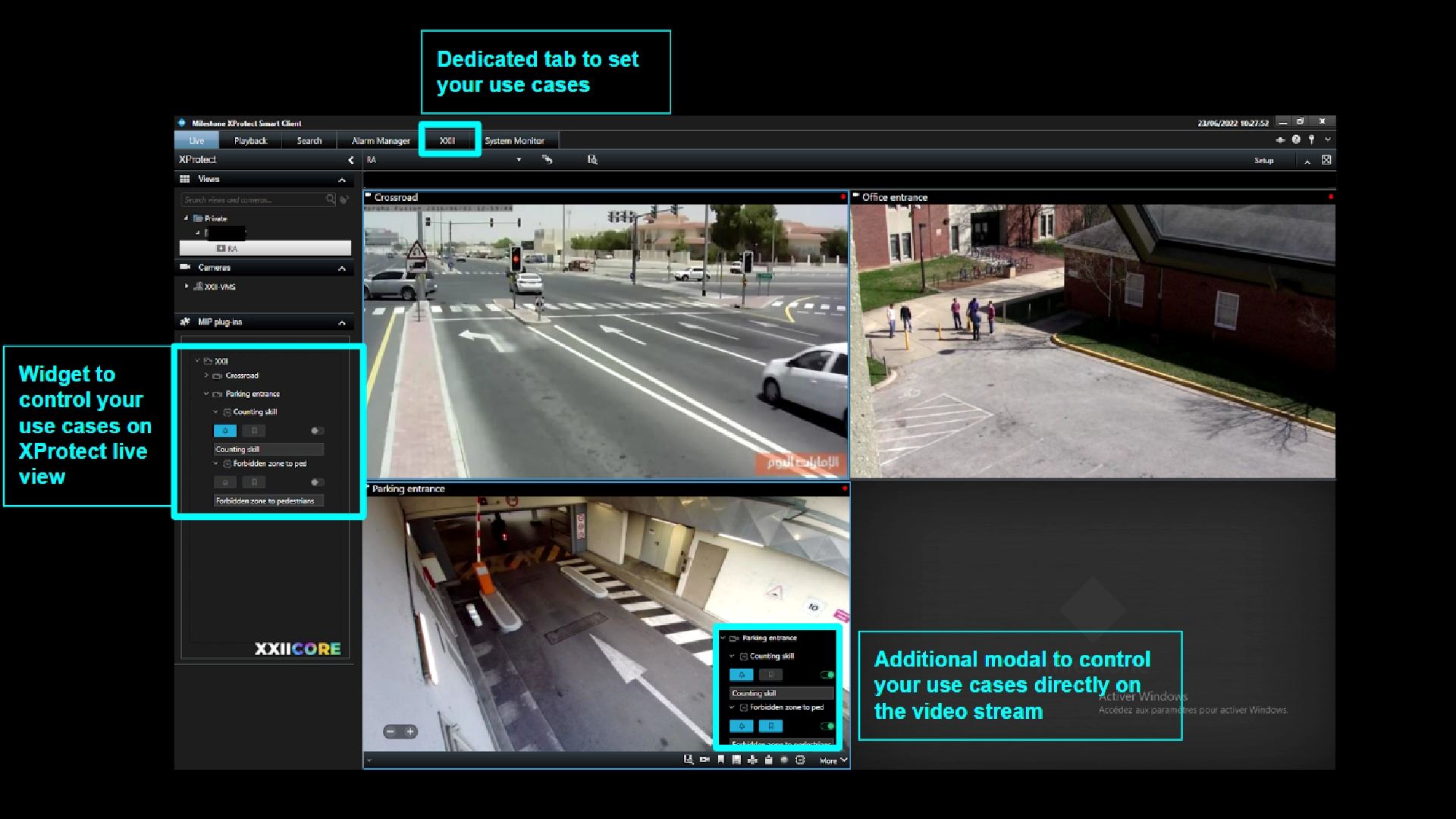
Task: Click camera search icon in Parking toolbar
Action: pyautogui.click(x=688, y=760)
